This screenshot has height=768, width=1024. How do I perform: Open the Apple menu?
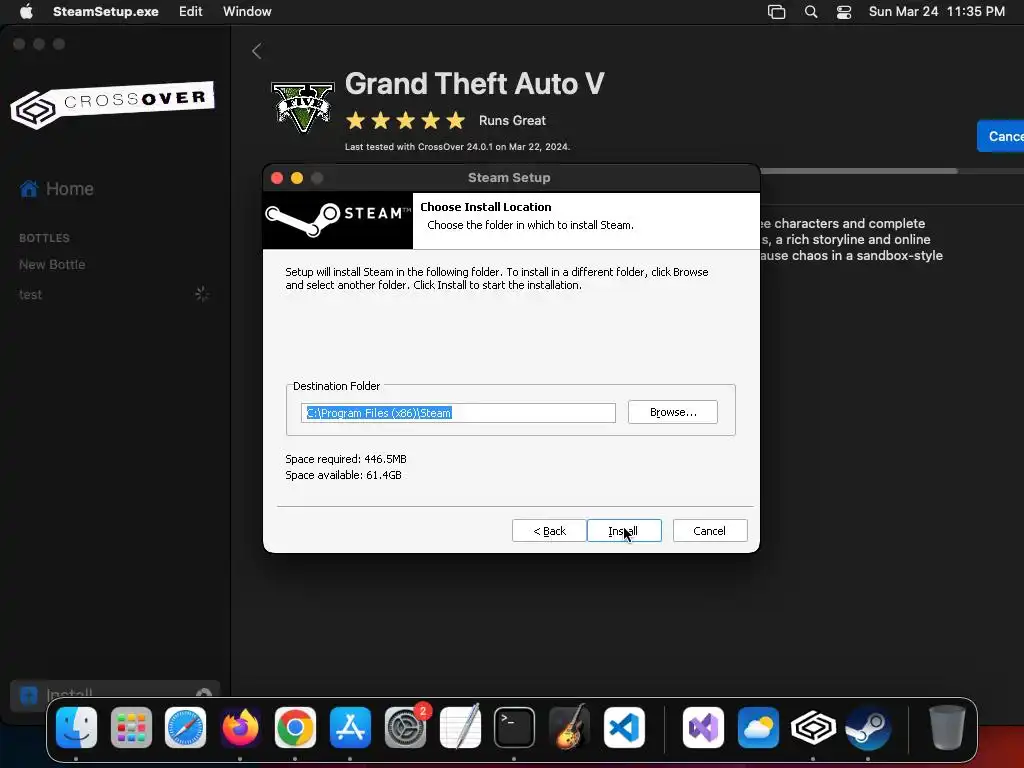coord(26,11)
